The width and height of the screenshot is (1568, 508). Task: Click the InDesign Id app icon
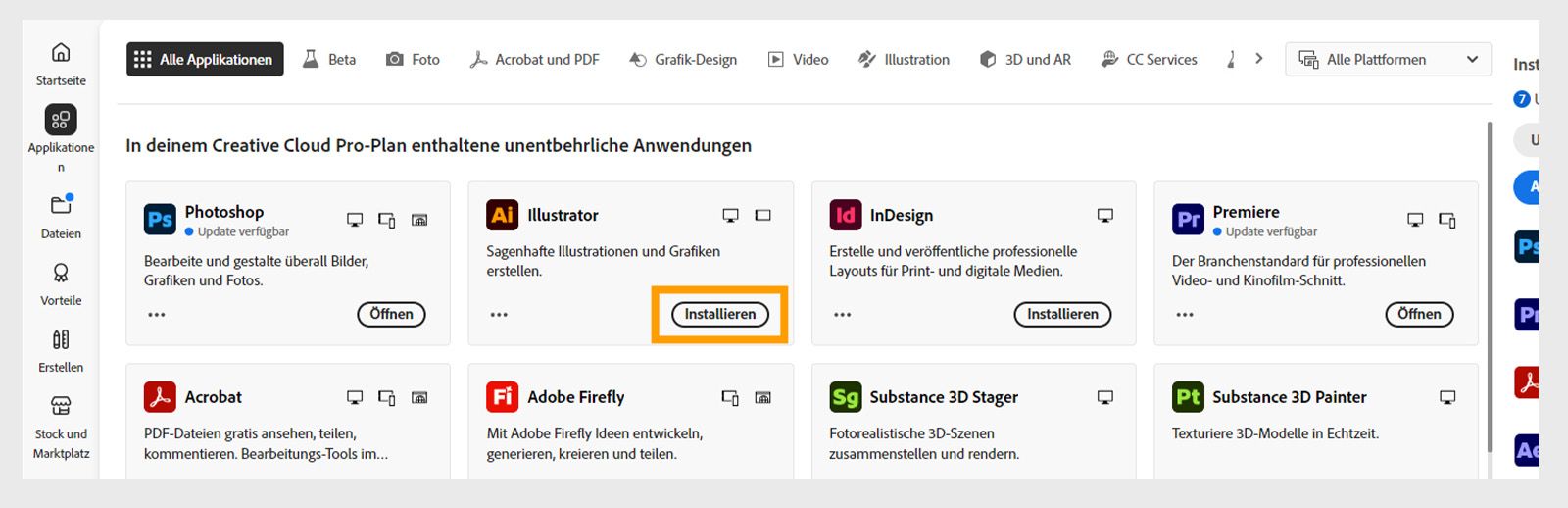[x=845, y=215]
